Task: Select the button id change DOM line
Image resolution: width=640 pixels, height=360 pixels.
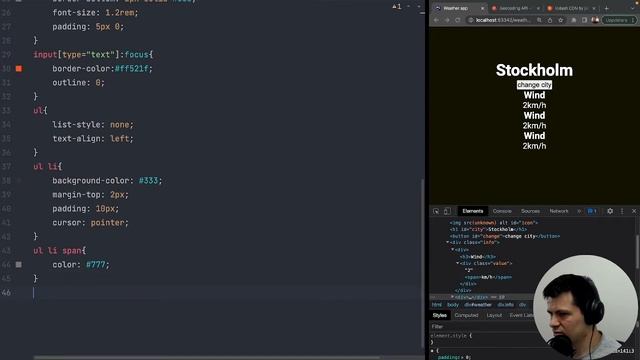Action: click(x=505, y=236)
